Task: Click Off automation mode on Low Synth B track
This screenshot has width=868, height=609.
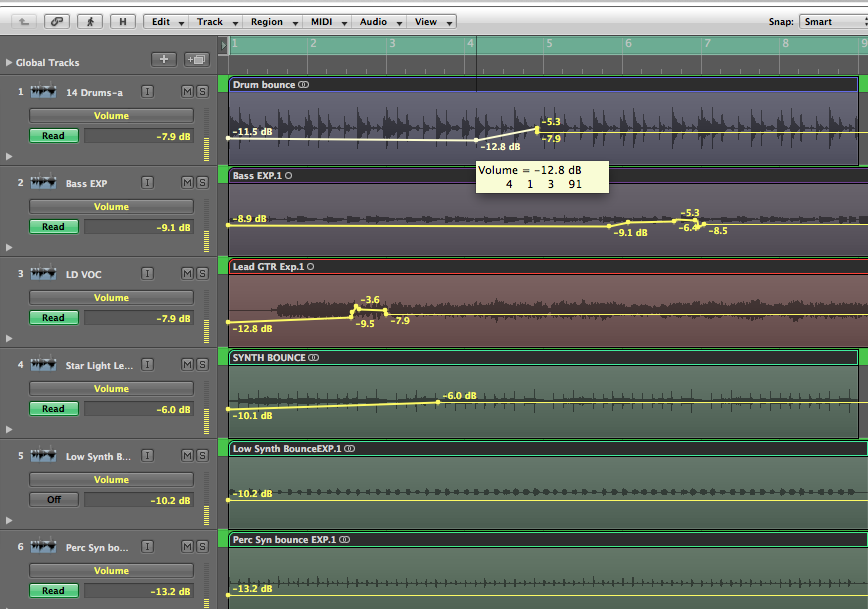Action: point(53,499)
